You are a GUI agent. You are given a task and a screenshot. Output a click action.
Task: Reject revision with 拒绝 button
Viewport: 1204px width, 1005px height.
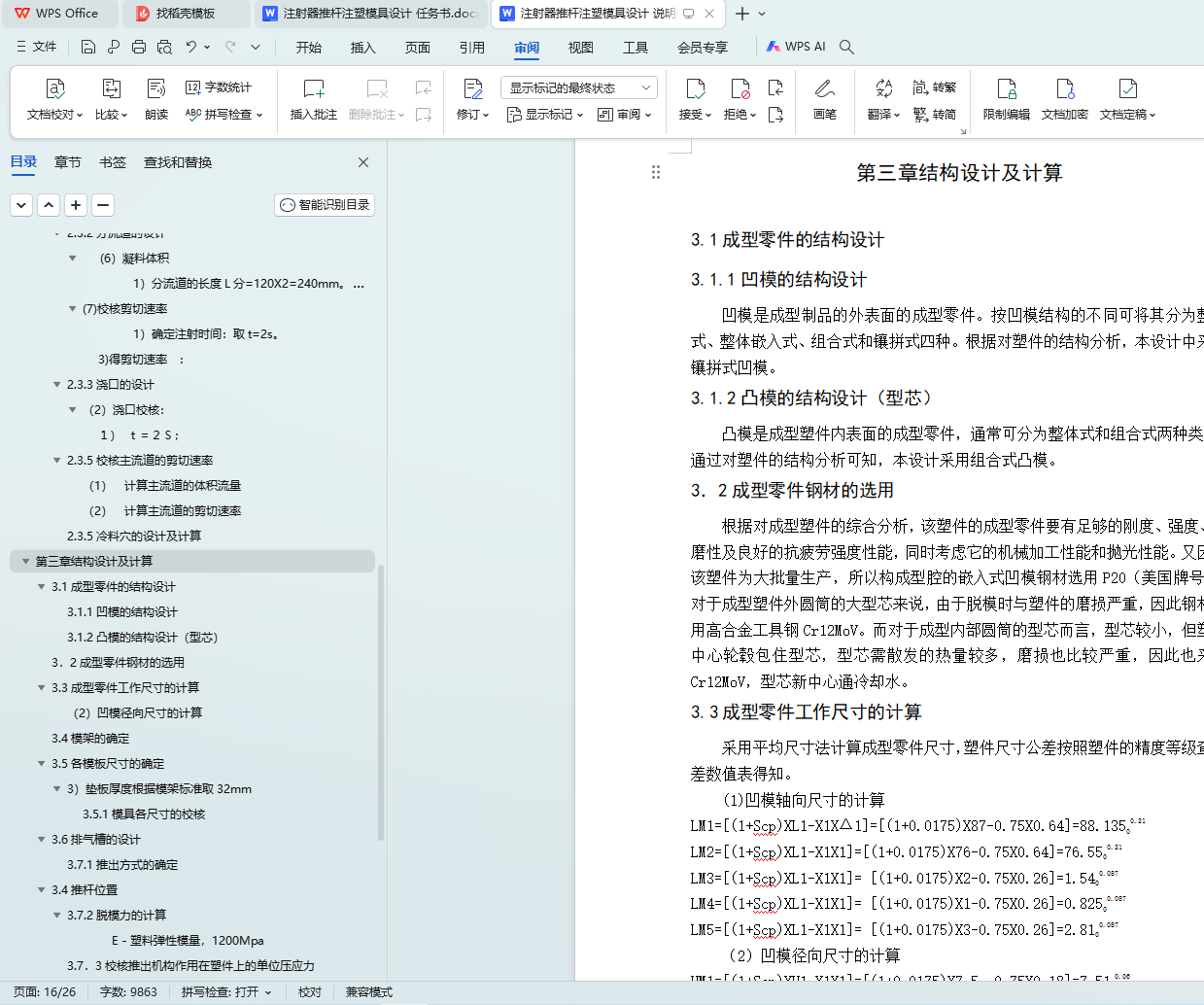click(x=740, y=100)
